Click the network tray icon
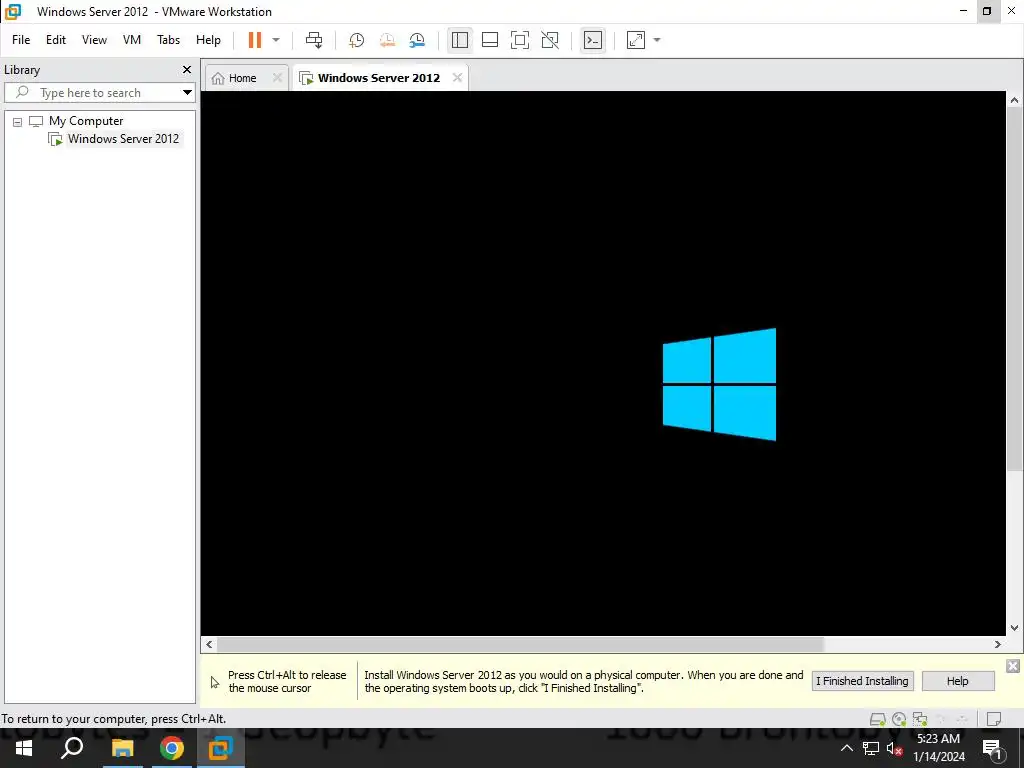Screen dimensions: 1024x768 (871, 748)
